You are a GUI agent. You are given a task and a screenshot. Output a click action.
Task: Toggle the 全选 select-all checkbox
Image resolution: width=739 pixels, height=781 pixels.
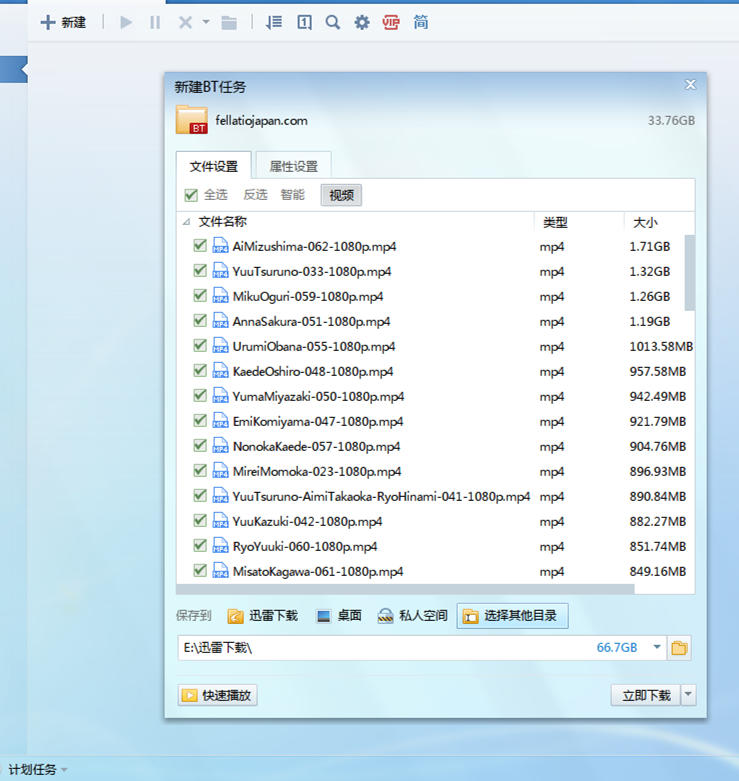tap(191, 195)
